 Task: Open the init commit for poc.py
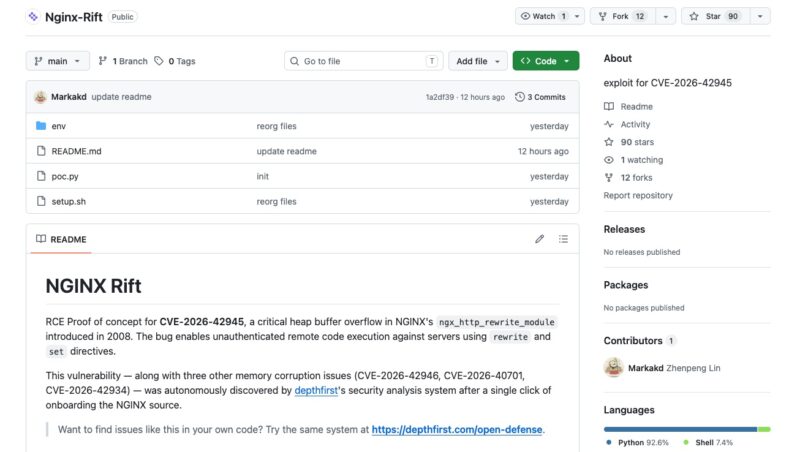coord(262,176)
